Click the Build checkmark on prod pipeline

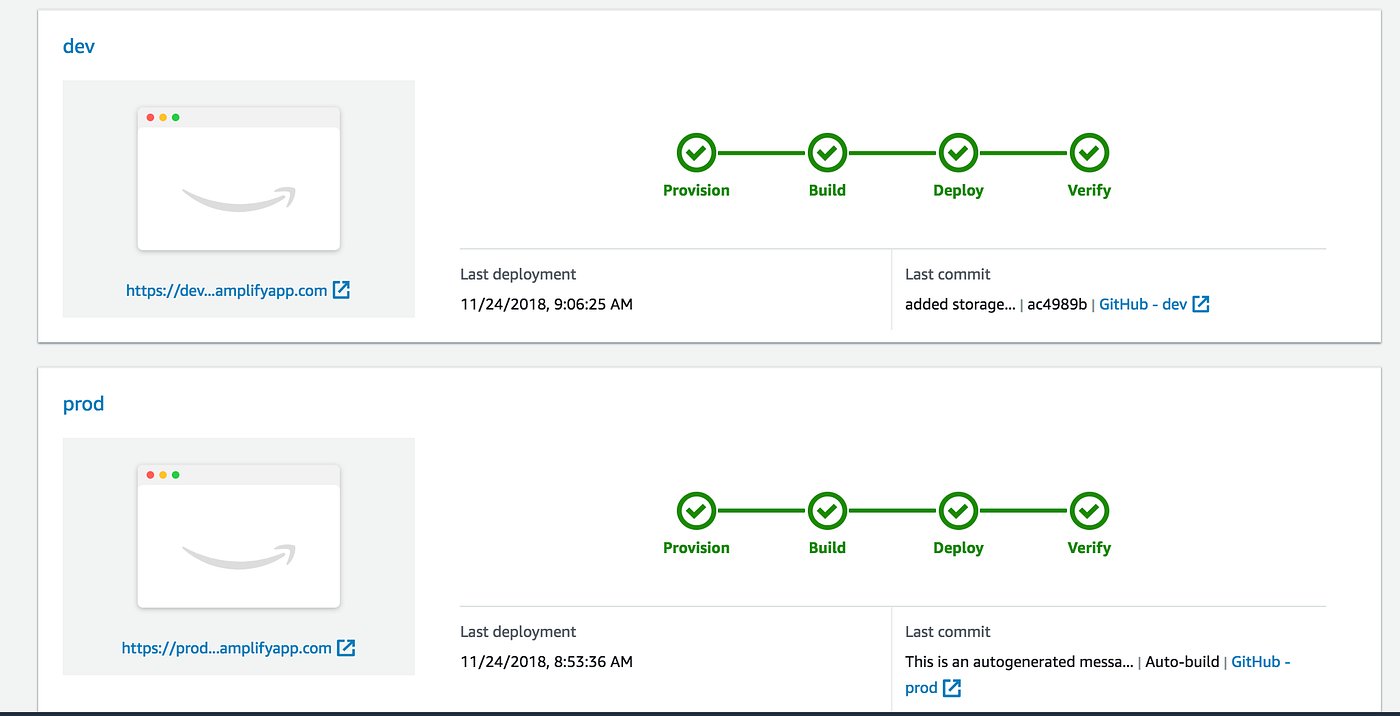point(827,510)
